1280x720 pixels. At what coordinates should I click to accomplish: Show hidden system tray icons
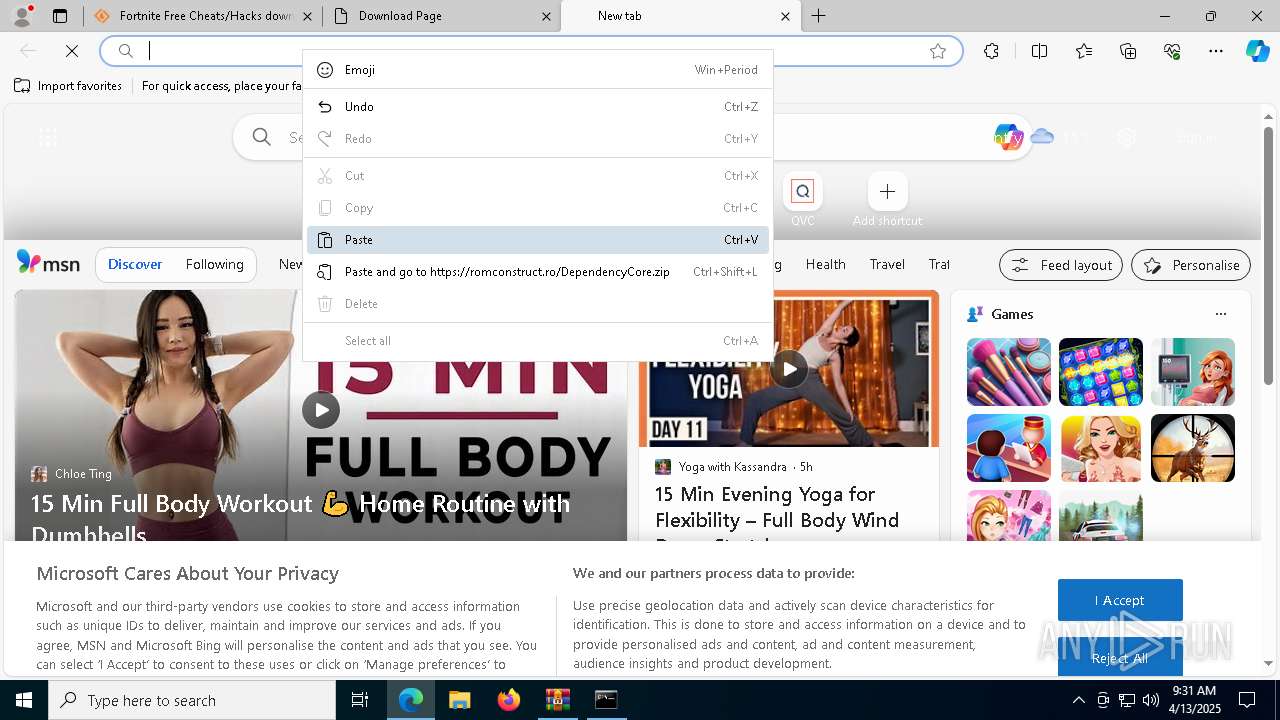[1079, 700]
